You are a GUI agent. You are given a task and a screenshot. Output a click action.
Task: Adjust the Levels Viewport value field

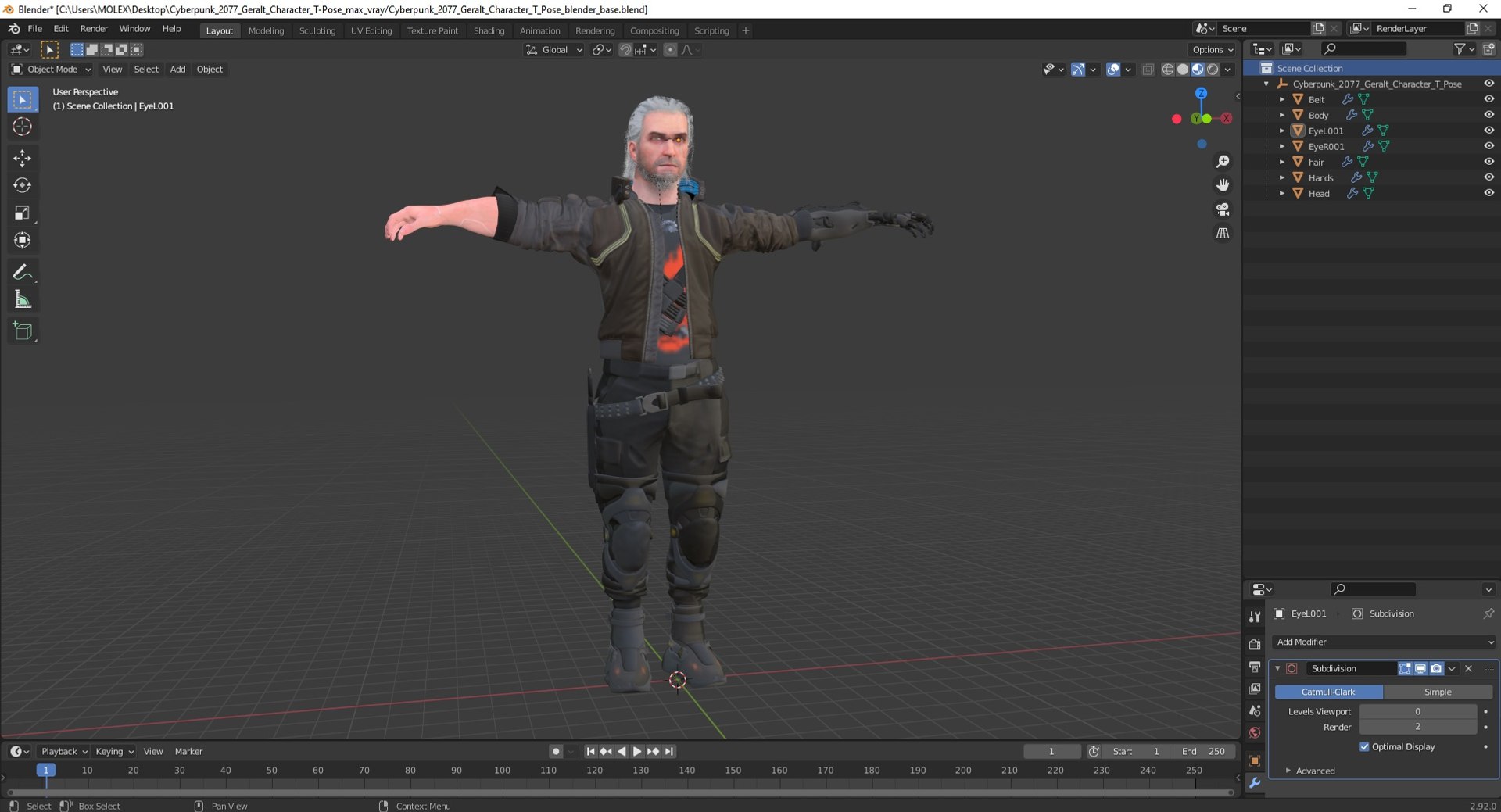1417,712
